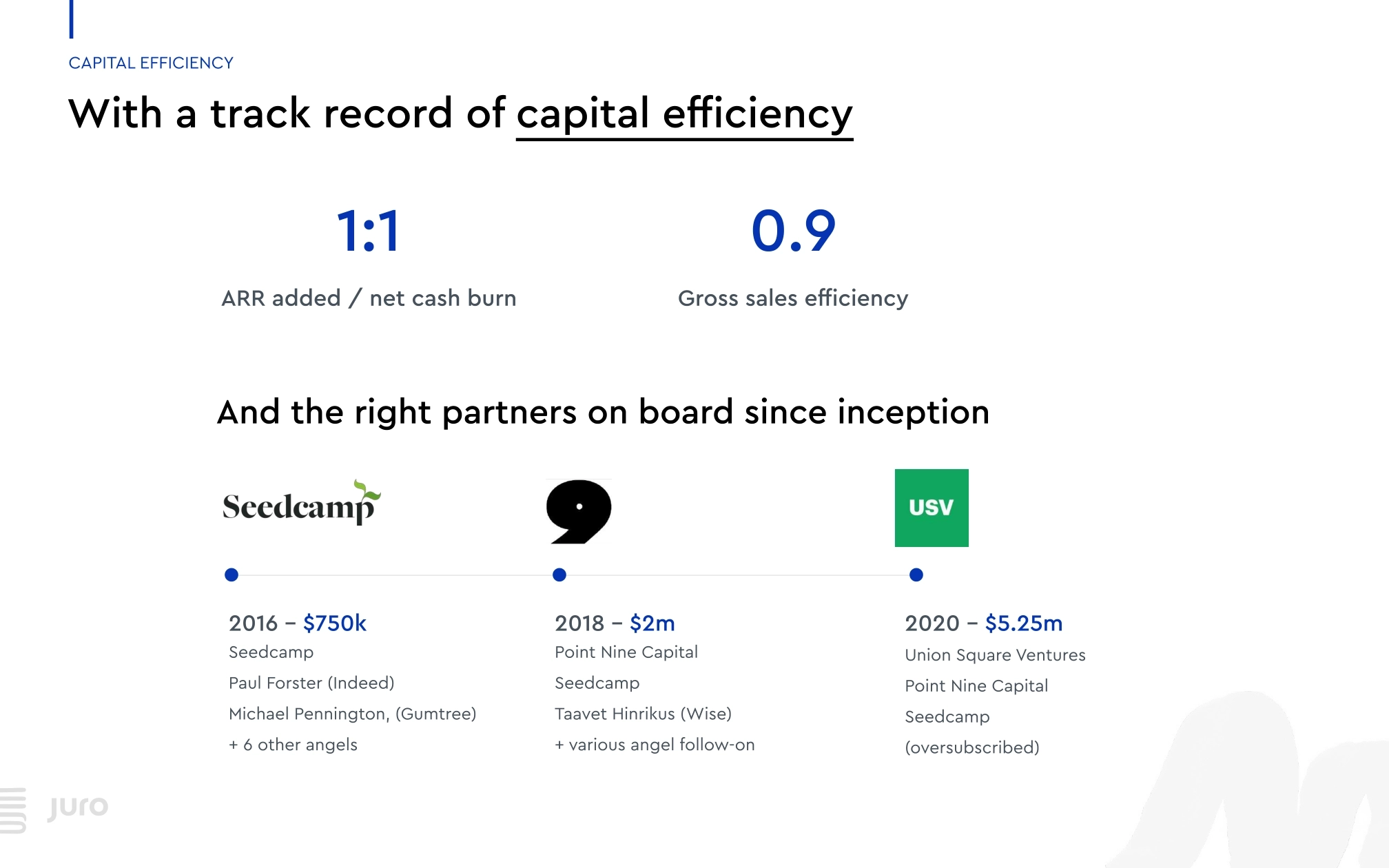Click the $750k funding amount
The height and width of the screenshot is (868, 1389).
click(335, 623)
